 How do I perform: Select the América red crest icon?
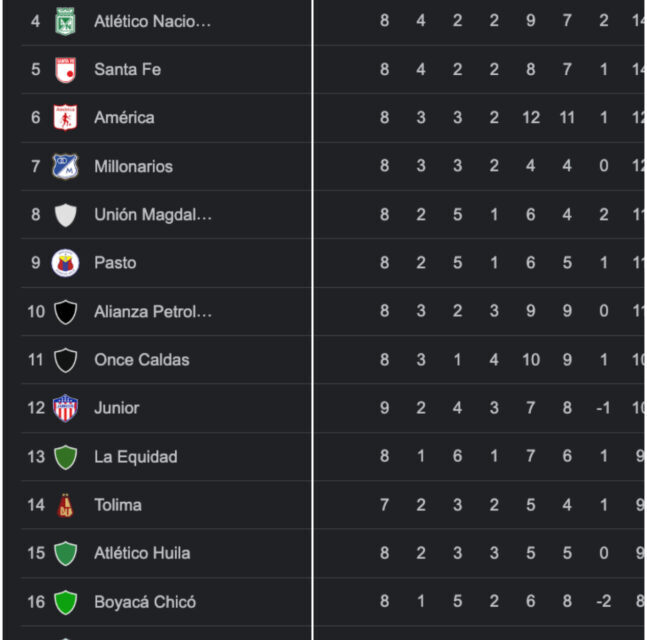tap(65, 117)
